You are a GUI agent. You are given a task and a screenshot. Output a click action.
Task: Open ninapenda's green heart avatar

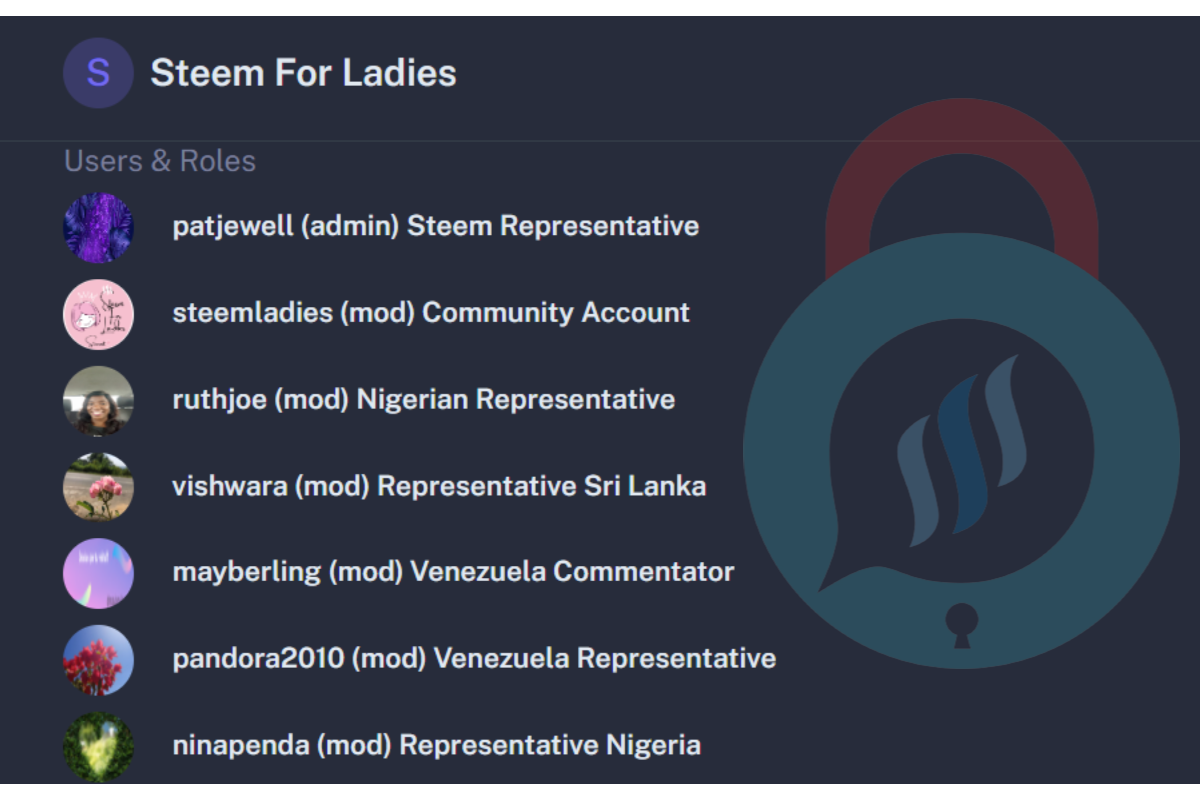tap(98, 746)
